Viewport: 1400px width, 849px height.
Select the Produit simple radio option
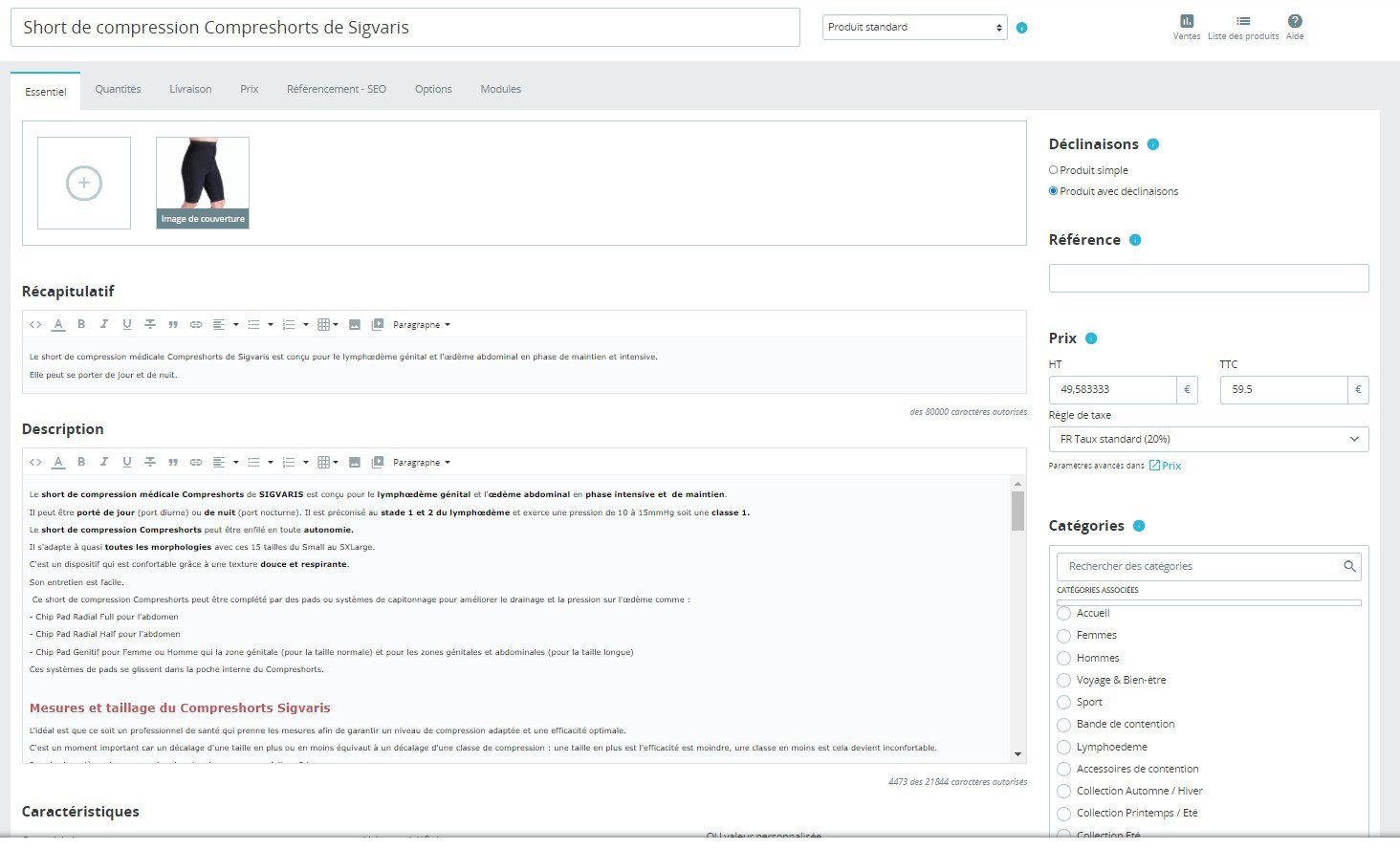point(1054,170)
